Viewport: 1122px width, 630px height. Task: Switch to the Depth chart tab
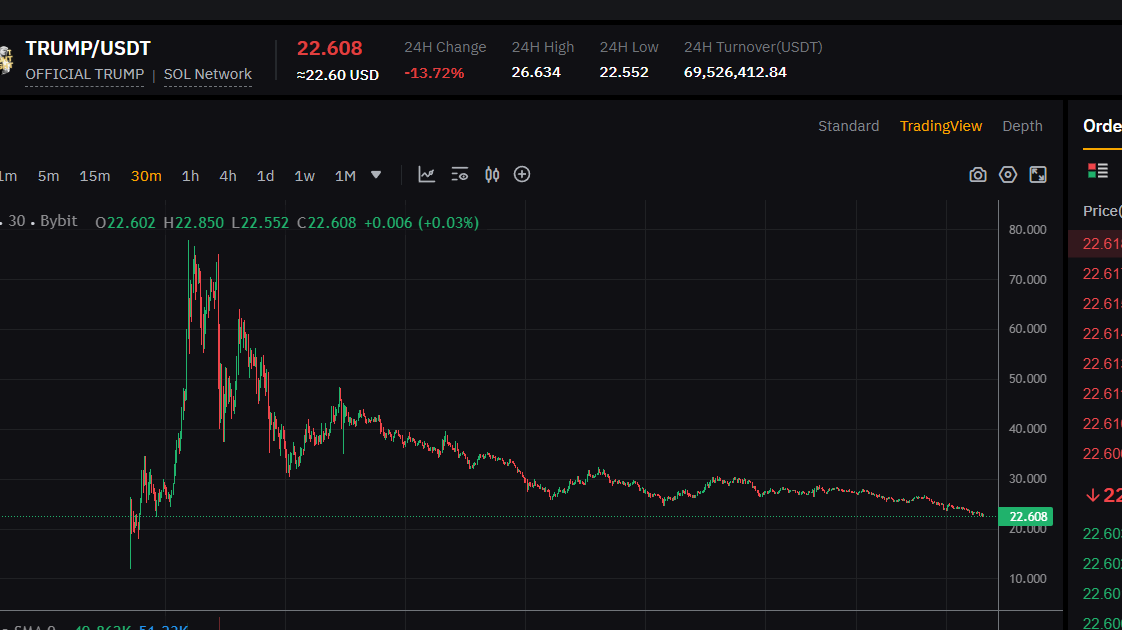coord(1022,126)
